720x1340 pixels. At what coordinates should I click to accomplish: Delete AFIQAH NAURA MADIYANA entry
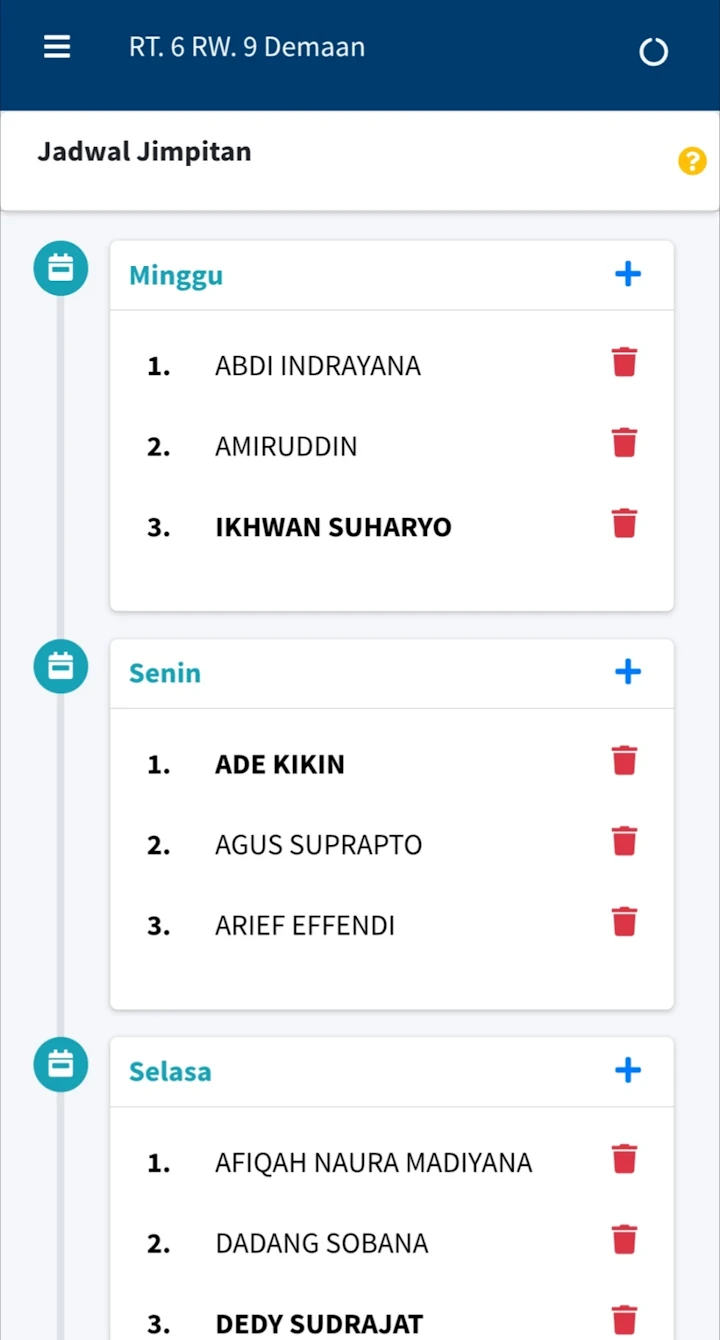pyautogui.click(x=624, y=1159)
